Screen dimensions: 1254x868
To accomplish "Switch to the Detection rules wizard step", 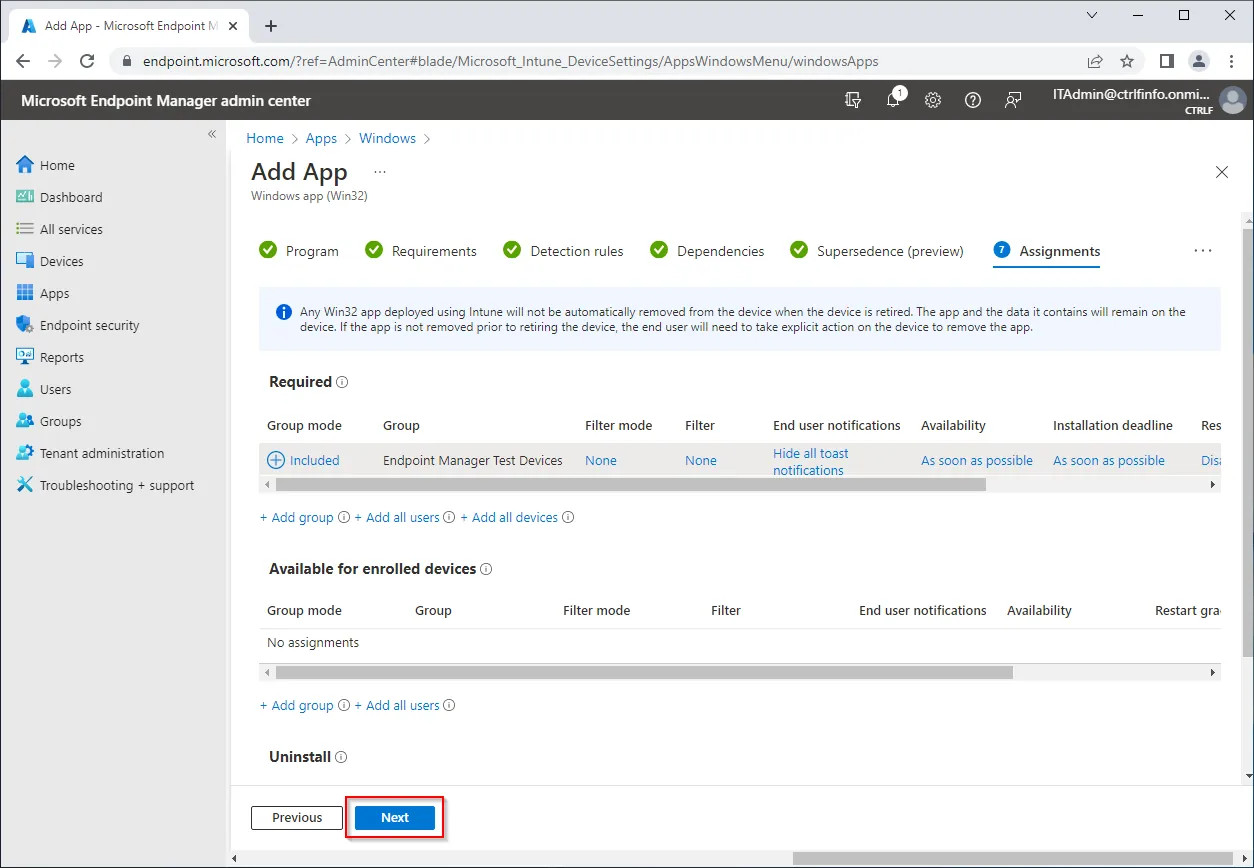I will (563, 251).
